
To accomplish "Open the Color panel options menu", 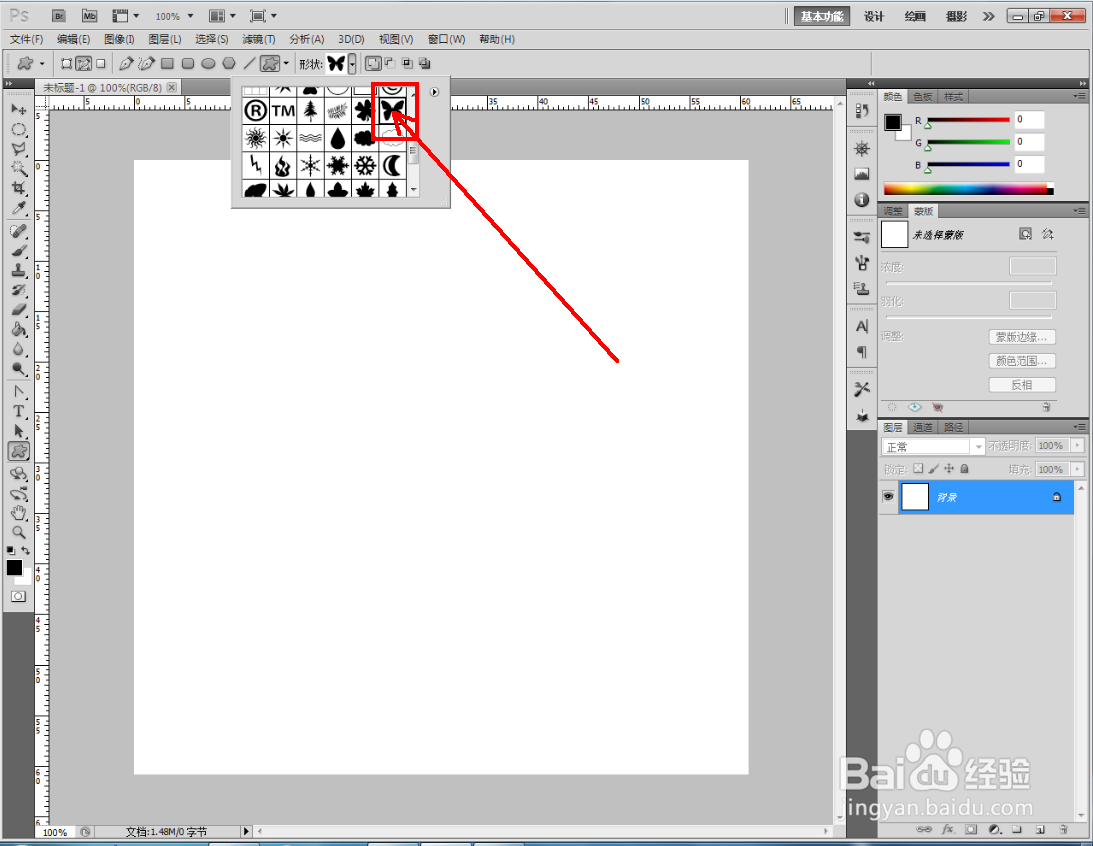I will (x=1079, y=96).
